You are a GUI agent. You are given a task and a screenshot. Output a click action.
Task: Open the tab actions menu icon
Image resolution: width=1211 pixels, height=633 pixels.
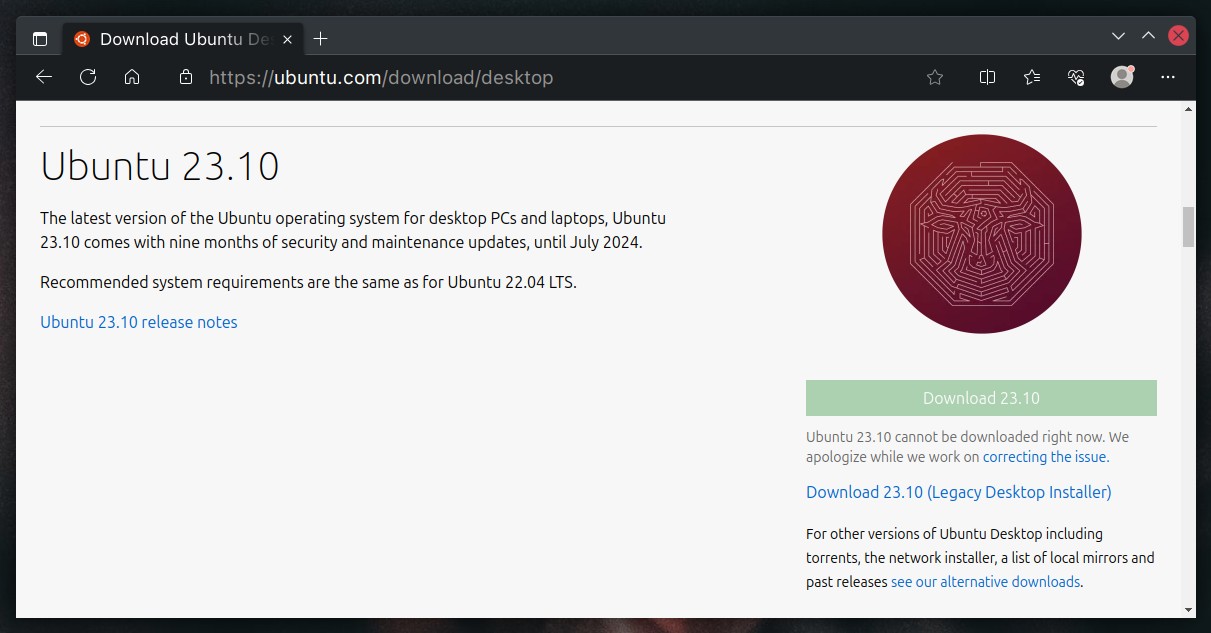[40, 39]
